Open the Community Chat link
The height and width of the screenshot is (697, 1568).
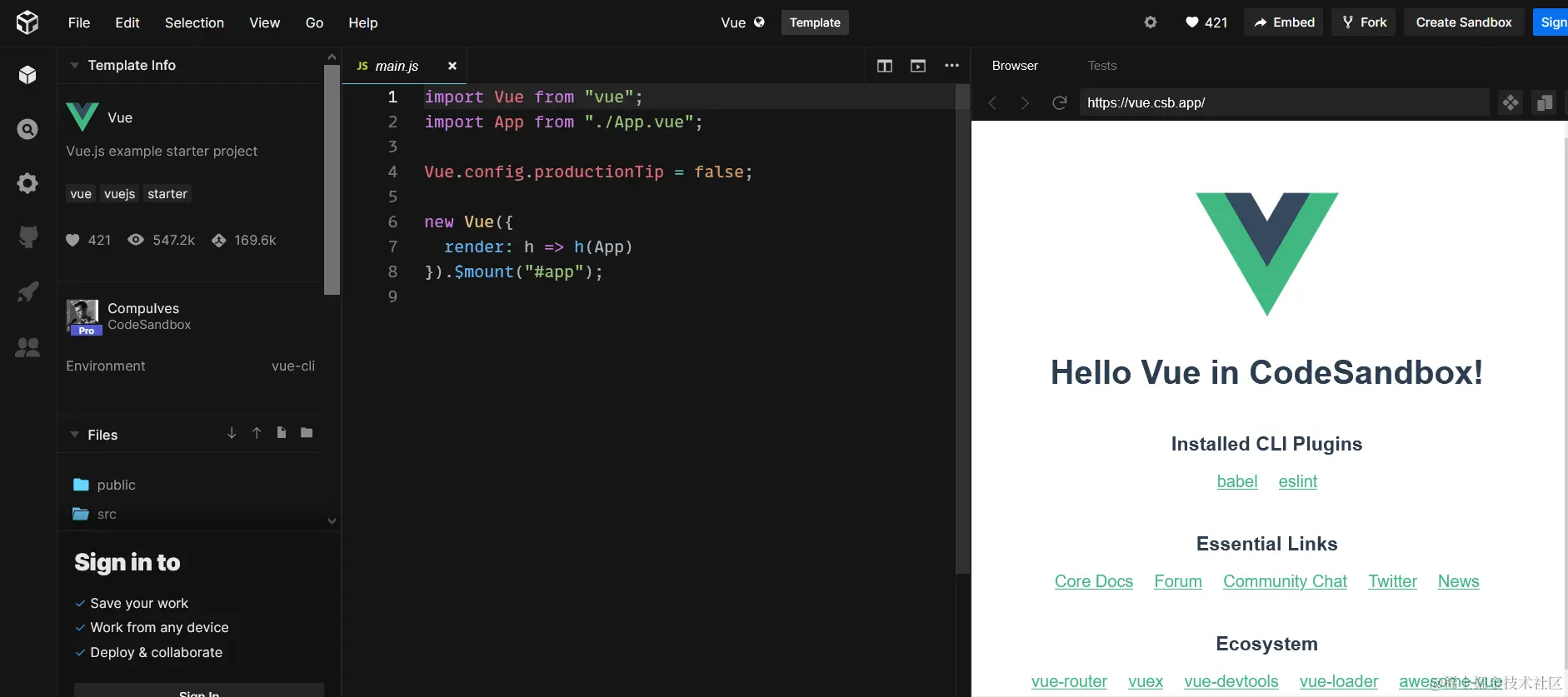pyautogui.click(x=1285, y=581)
